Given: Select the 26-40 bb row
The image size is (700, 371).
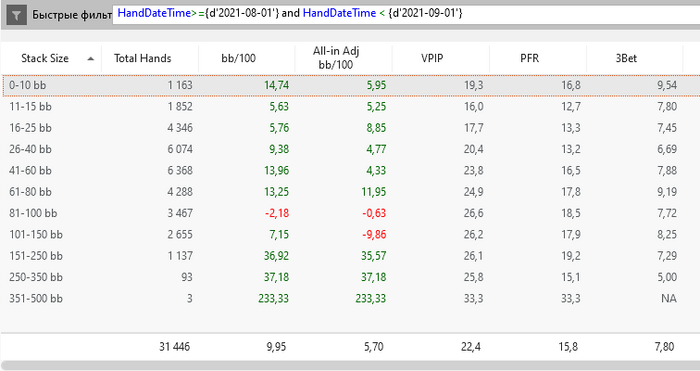Looking at the screenshot, I should [x=350, y=149].
